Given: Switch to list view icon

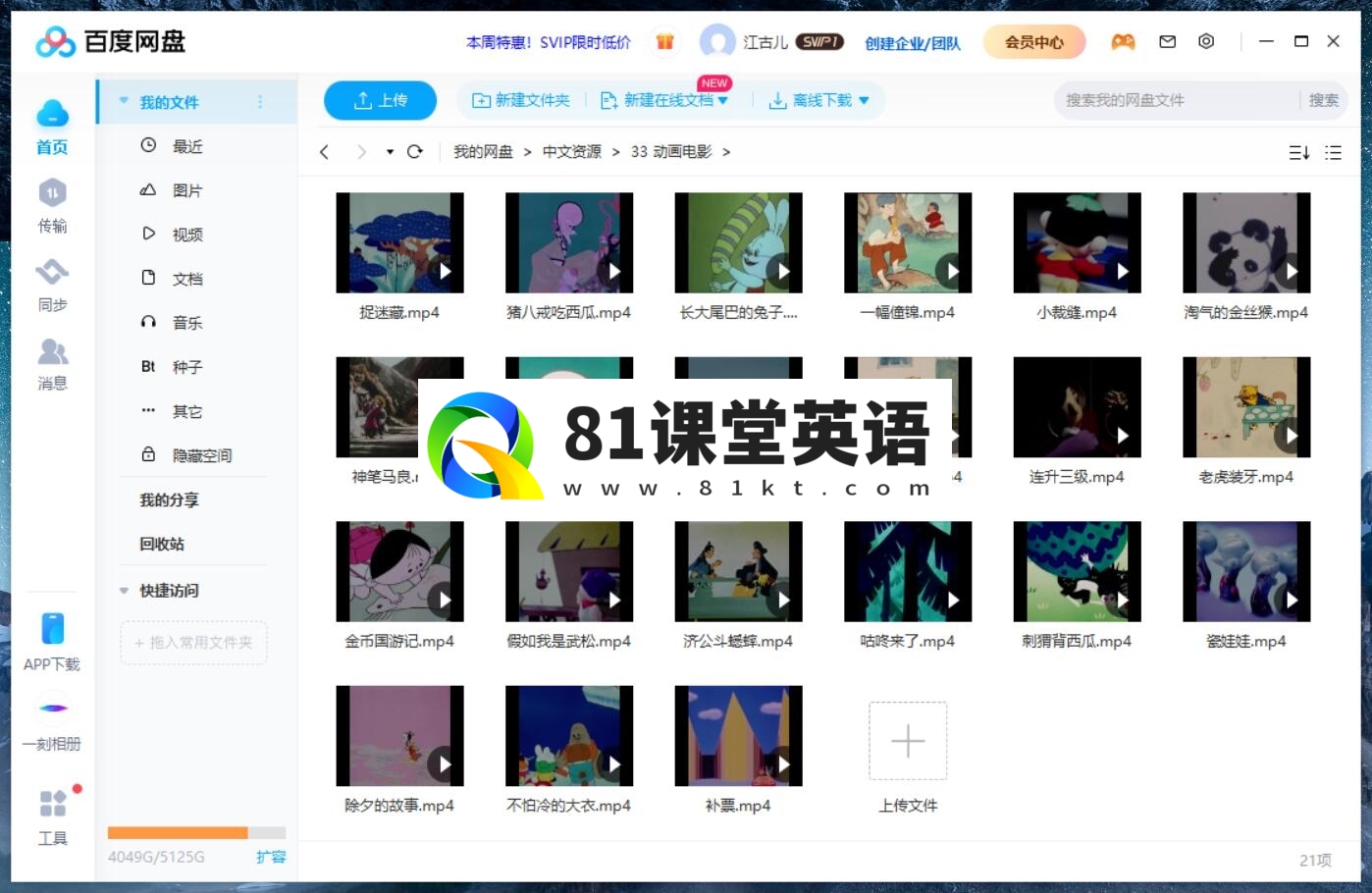Looking at the screenshot, I should point(1333,152).
